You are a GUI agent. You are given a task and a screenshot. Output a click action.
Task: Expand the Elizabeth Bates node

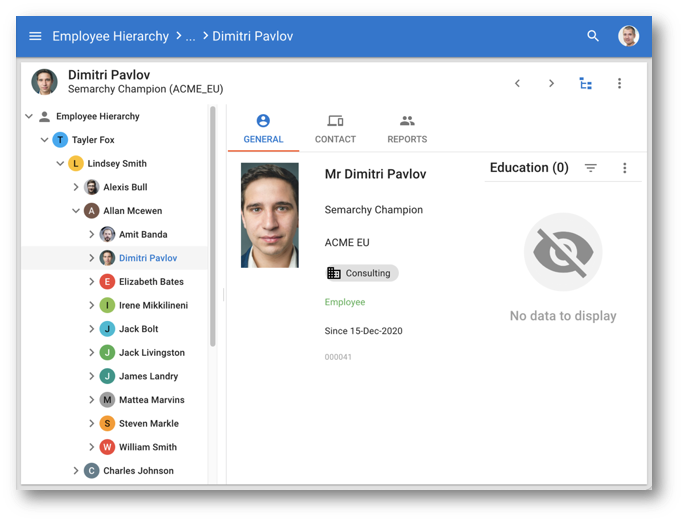pos(91,281)
